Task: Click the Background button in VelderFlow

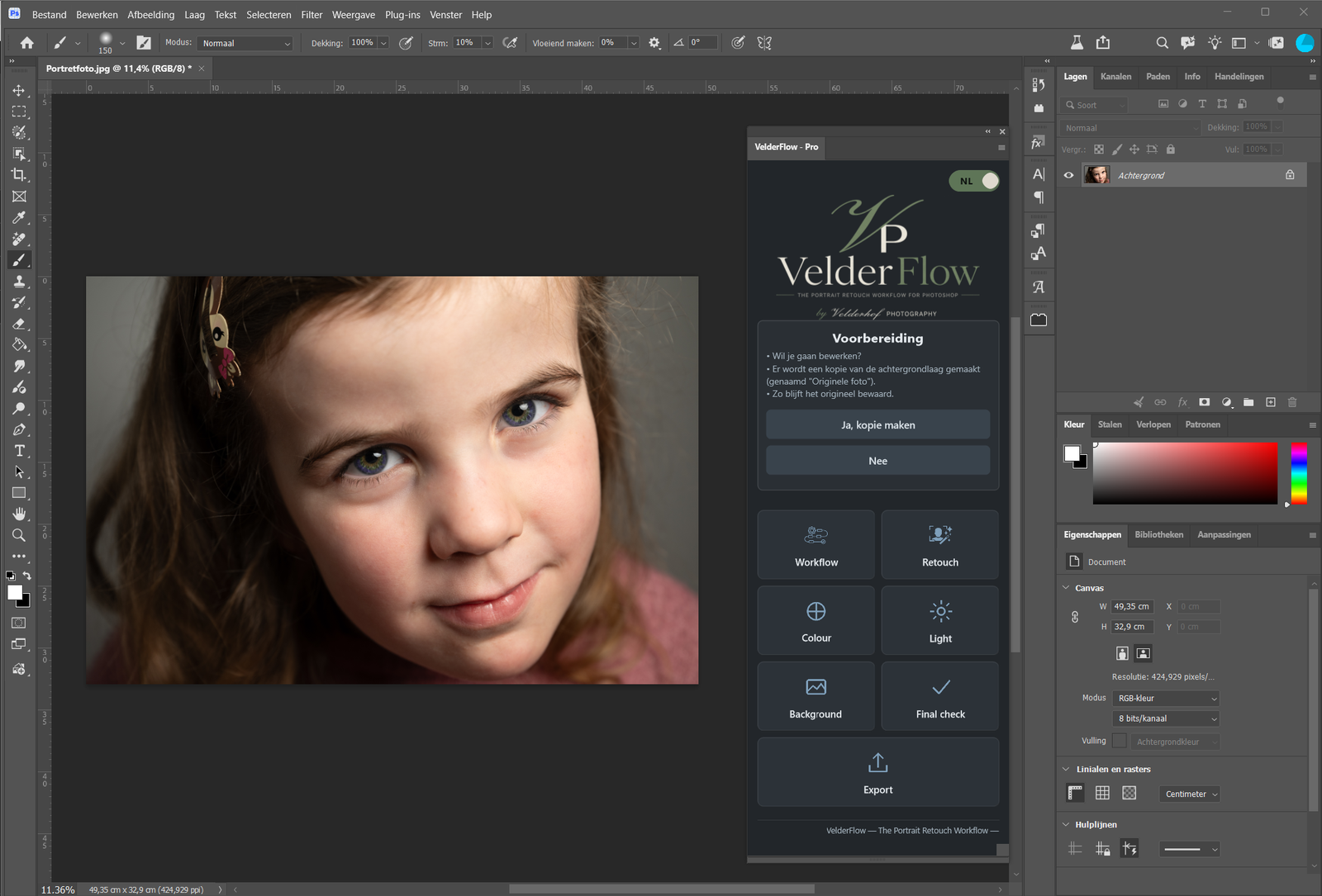Action: tap(816, 696)
